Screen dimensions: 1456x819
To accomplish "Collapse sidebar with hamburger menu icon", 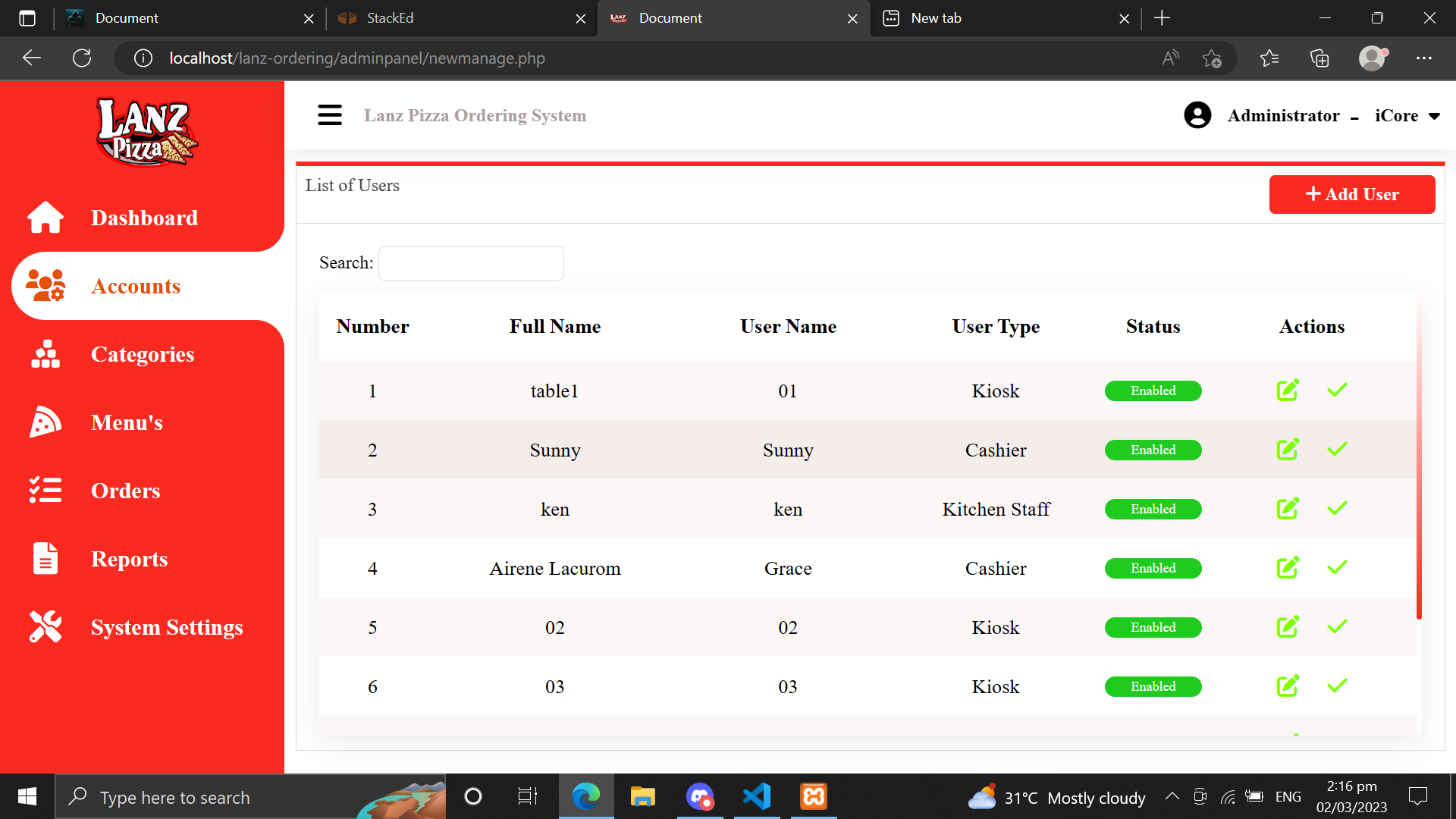I will (x=330, y=115).
